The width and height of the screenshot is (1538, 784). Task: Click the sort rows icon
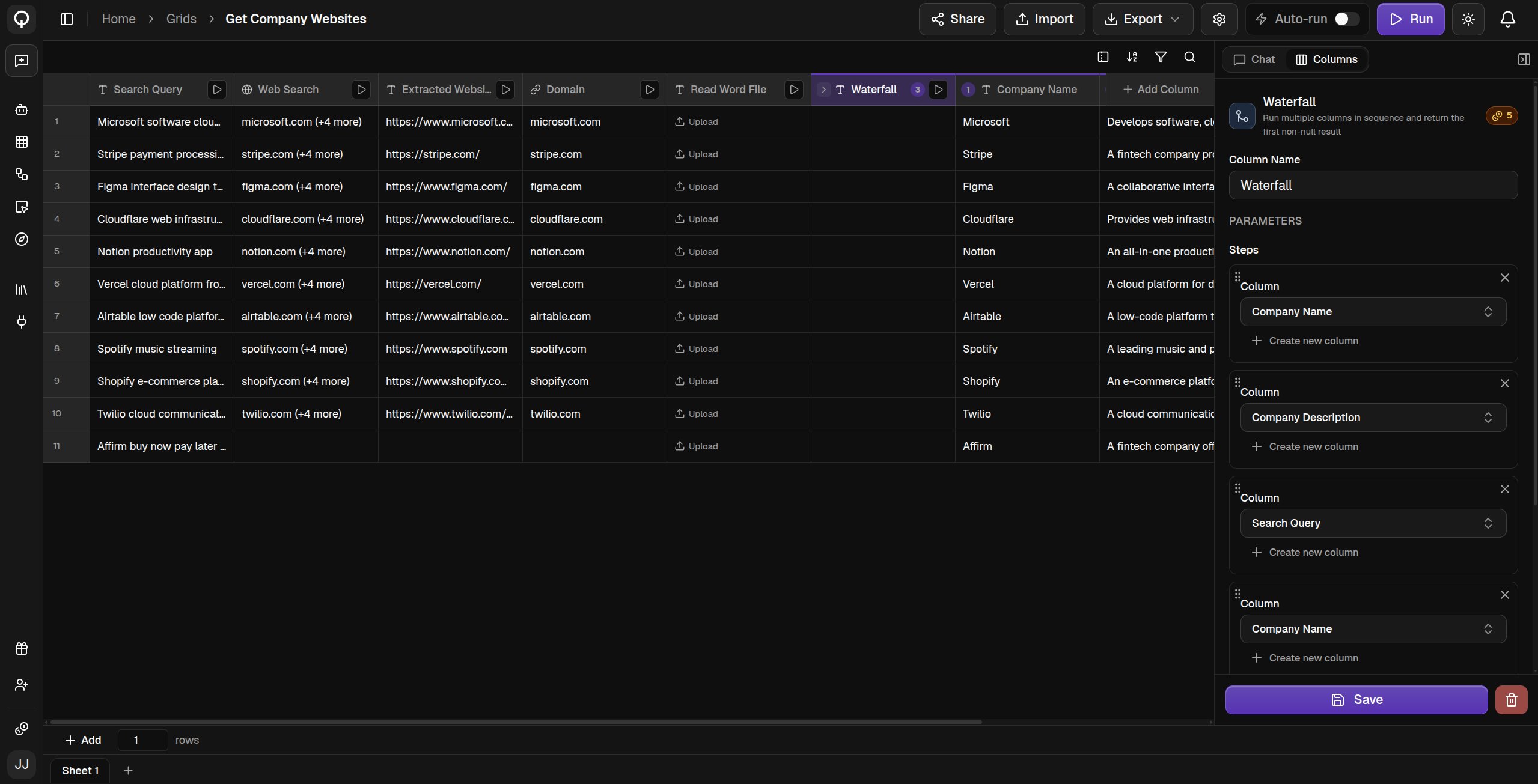(1132, 57)
